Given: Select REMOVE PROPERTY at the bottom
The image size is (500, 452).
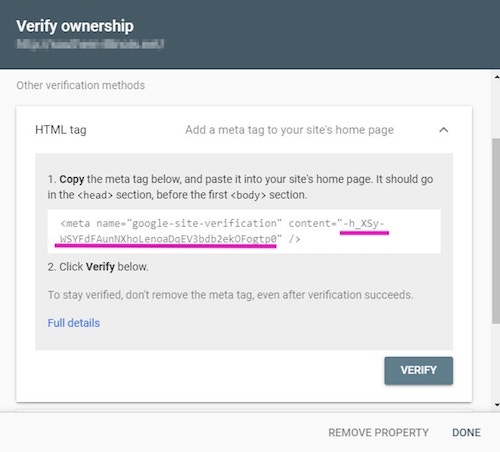Looking at the screenshot, I should [x=378, y=433].
